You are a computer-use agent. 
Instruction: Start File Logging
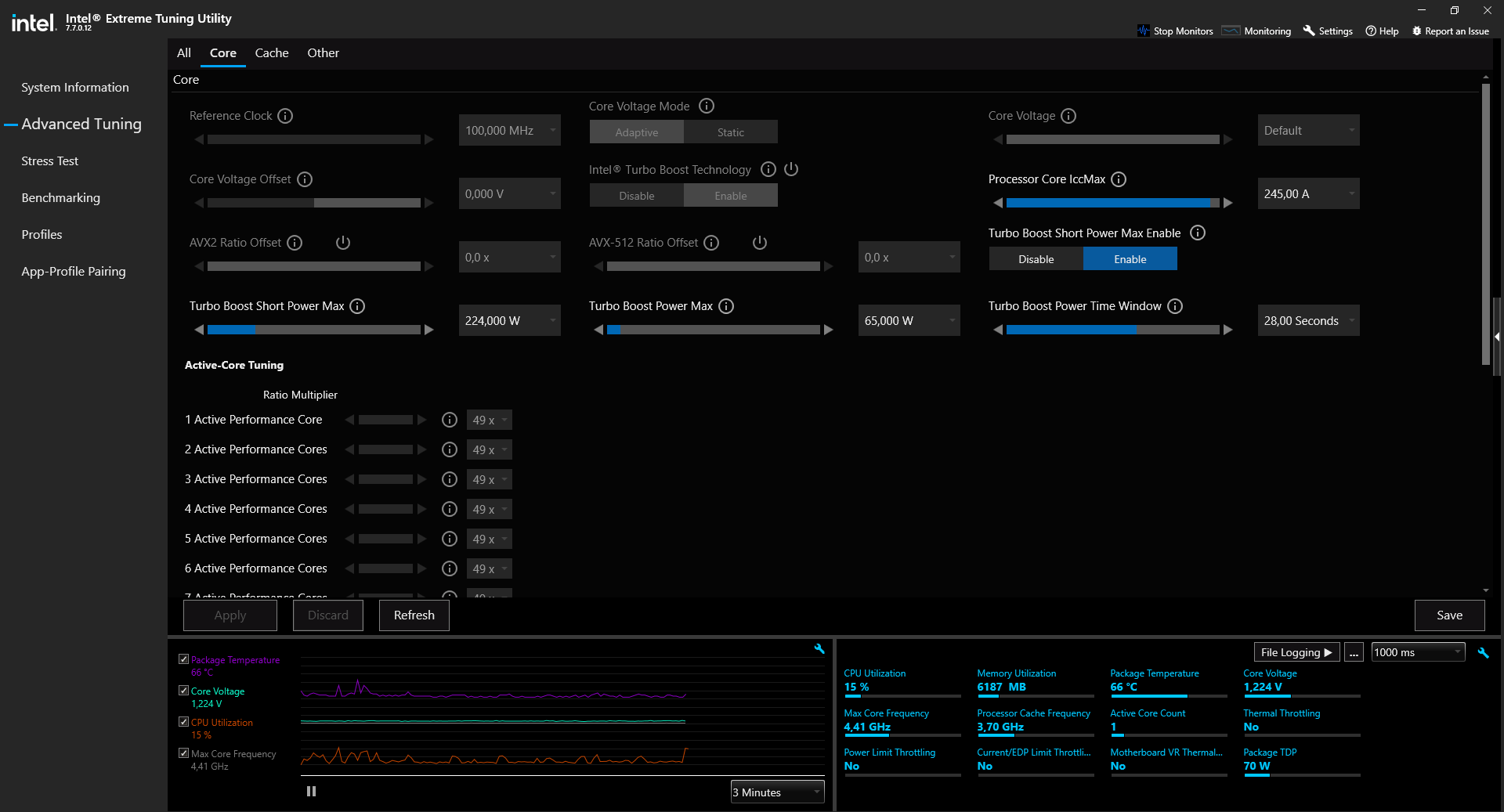1297,652
